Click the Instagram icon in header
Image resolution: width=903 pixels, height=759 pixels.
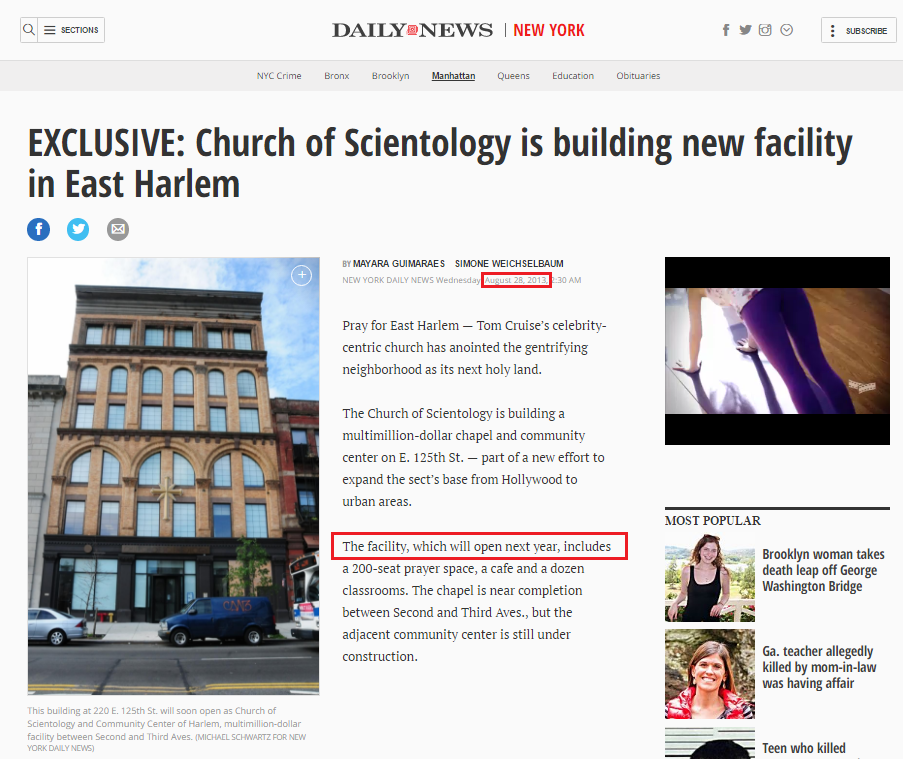pyautogui.click(x=765, y=30)
